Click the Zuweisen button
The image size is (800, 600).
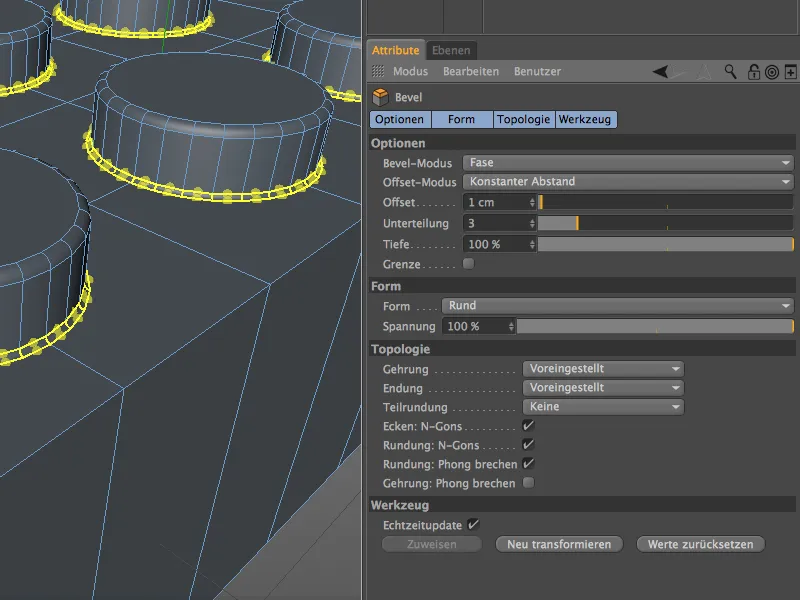point(432,544)
